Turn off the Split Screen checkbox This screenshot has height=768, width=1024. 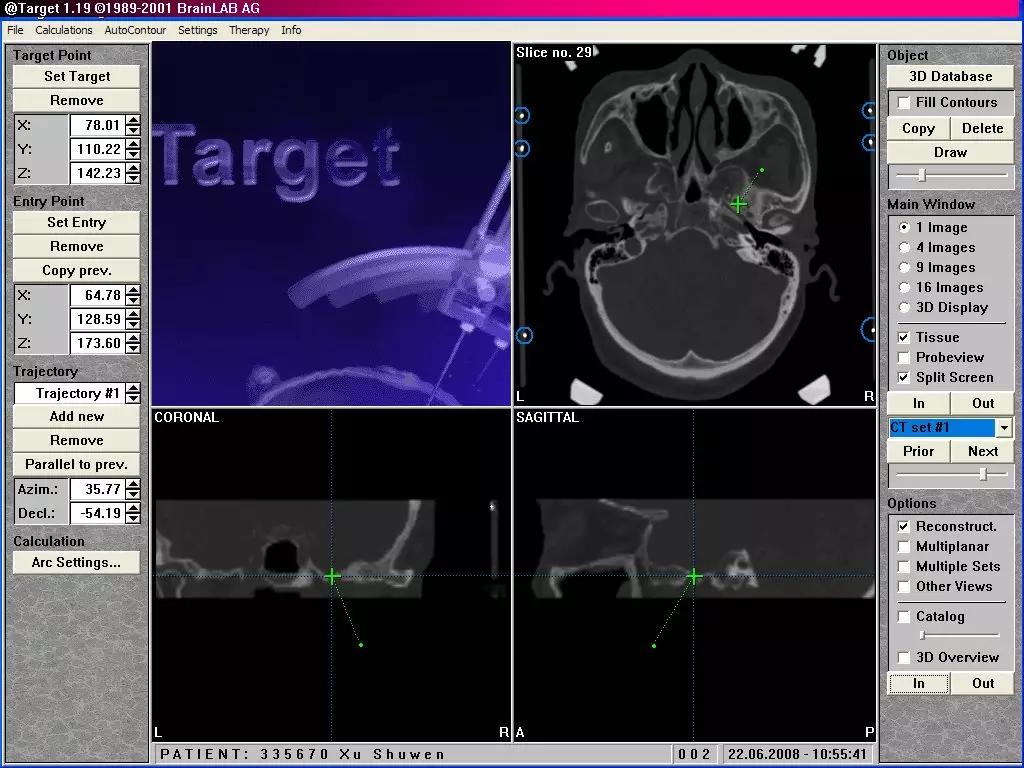click(x=904, y=378)
